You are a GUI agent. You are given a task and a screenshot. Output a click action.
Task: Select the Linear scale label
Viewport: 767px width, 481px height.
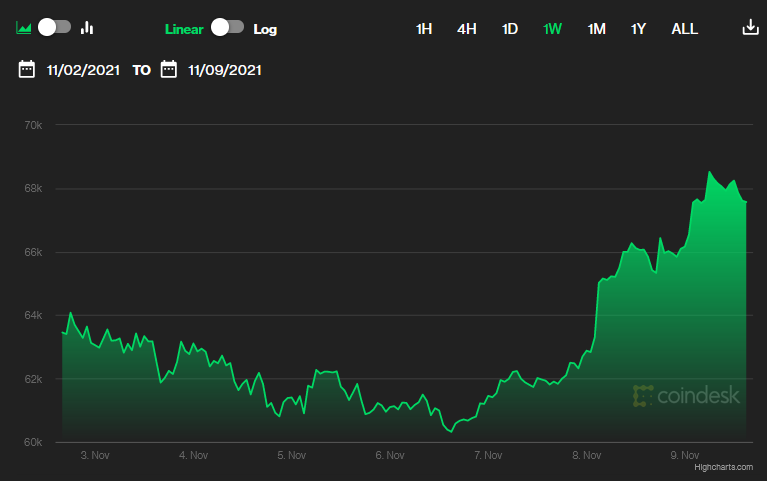coord(184,29)
